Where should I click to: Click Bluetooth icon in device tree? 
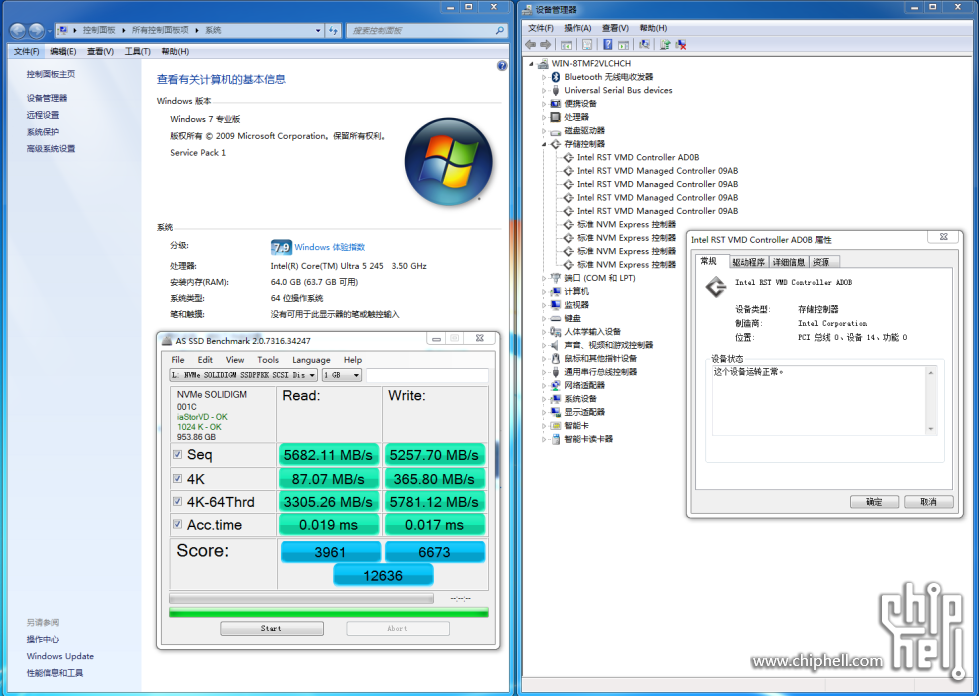coord(556,77)
